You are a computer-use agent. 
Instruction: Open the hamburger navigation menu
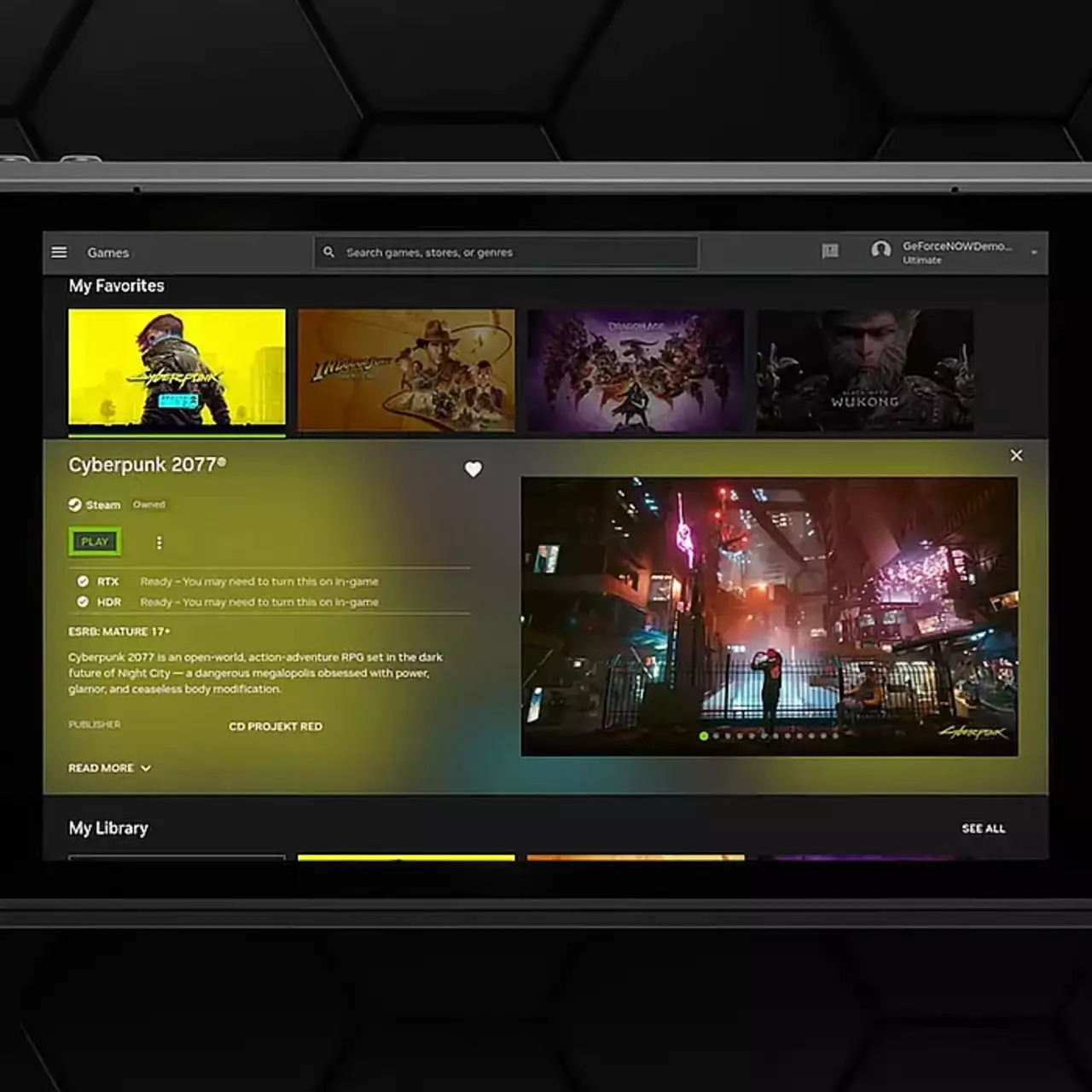[59, 252]
